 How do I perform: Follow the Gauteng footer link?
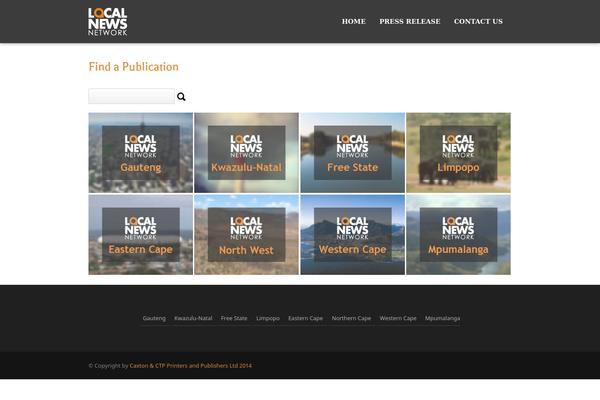pos(154,318)
